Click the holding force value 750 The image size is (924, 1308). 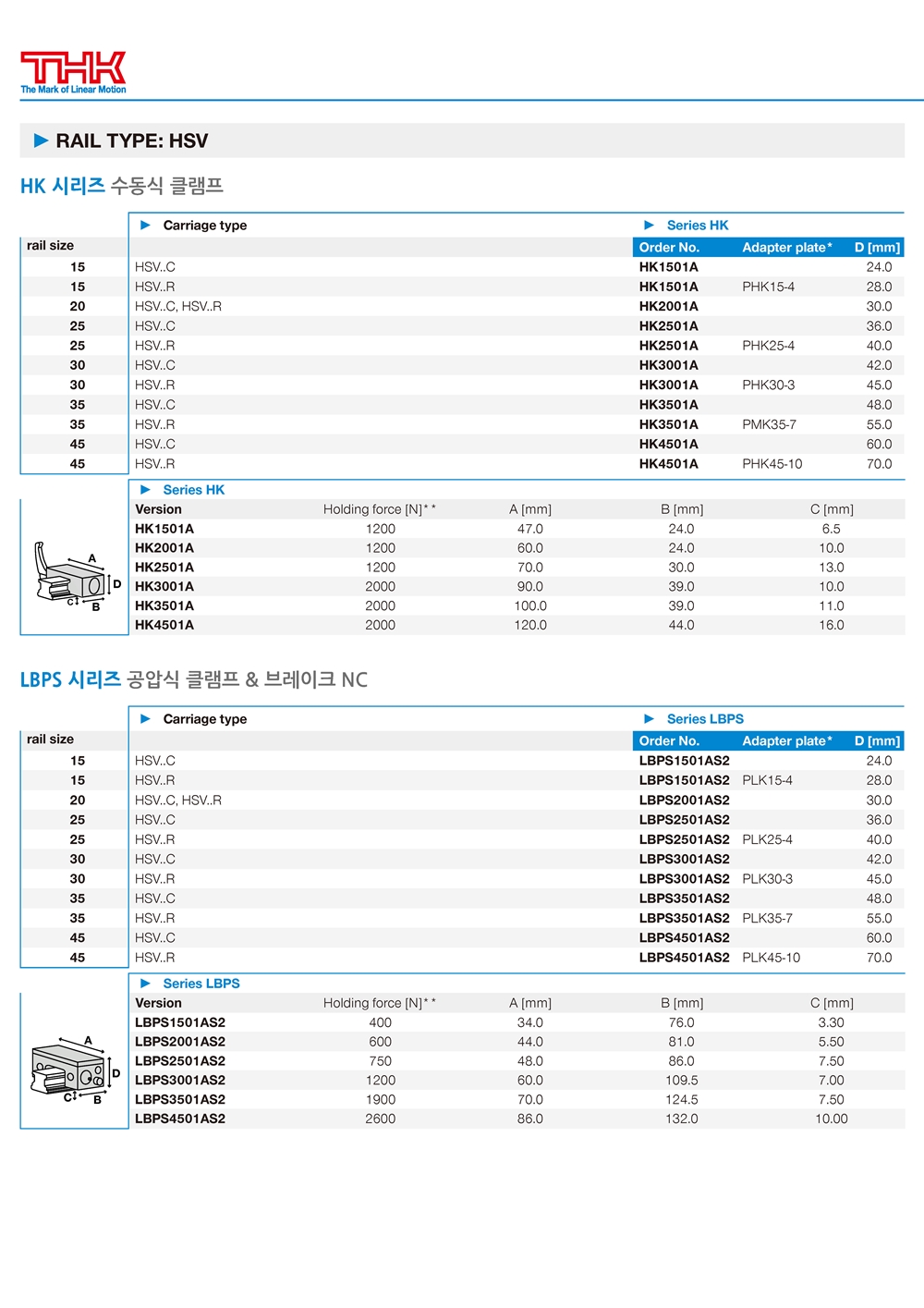pos(380,1061)
